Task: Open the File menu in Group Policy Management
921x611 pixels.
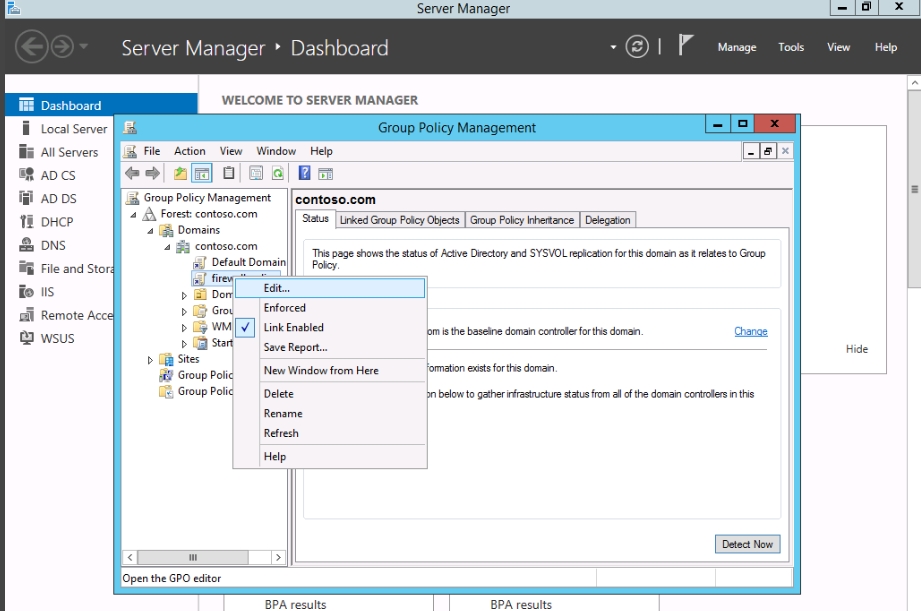Action: (152, 151)
